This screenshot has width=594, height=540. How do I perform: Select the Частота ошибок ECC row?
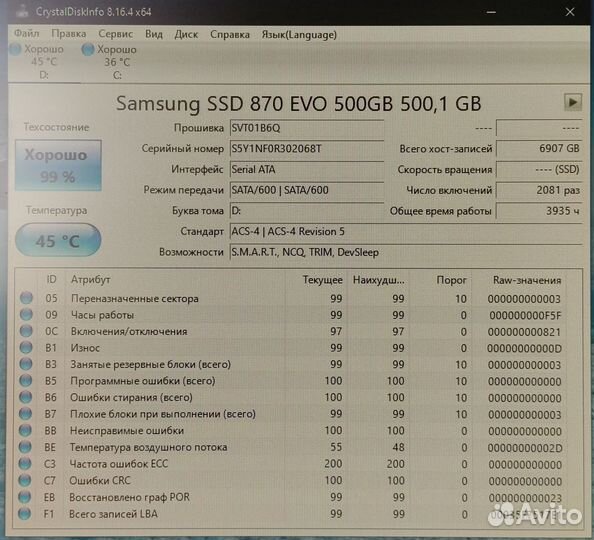click(292, 464)
